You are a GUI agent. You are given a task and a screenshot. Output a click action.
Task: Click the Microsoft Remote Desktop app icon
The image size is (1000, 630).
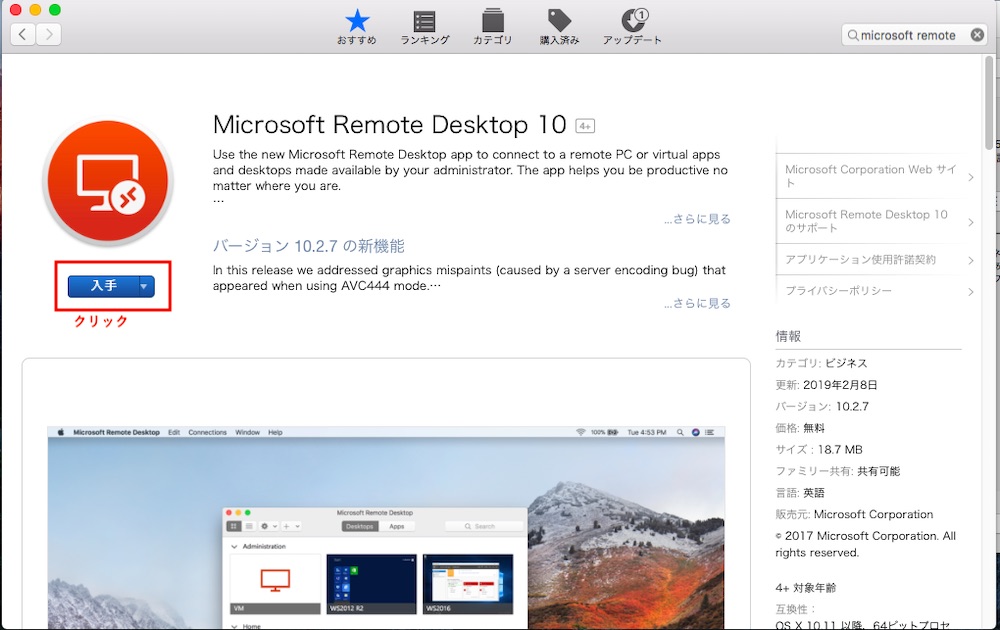108,182
